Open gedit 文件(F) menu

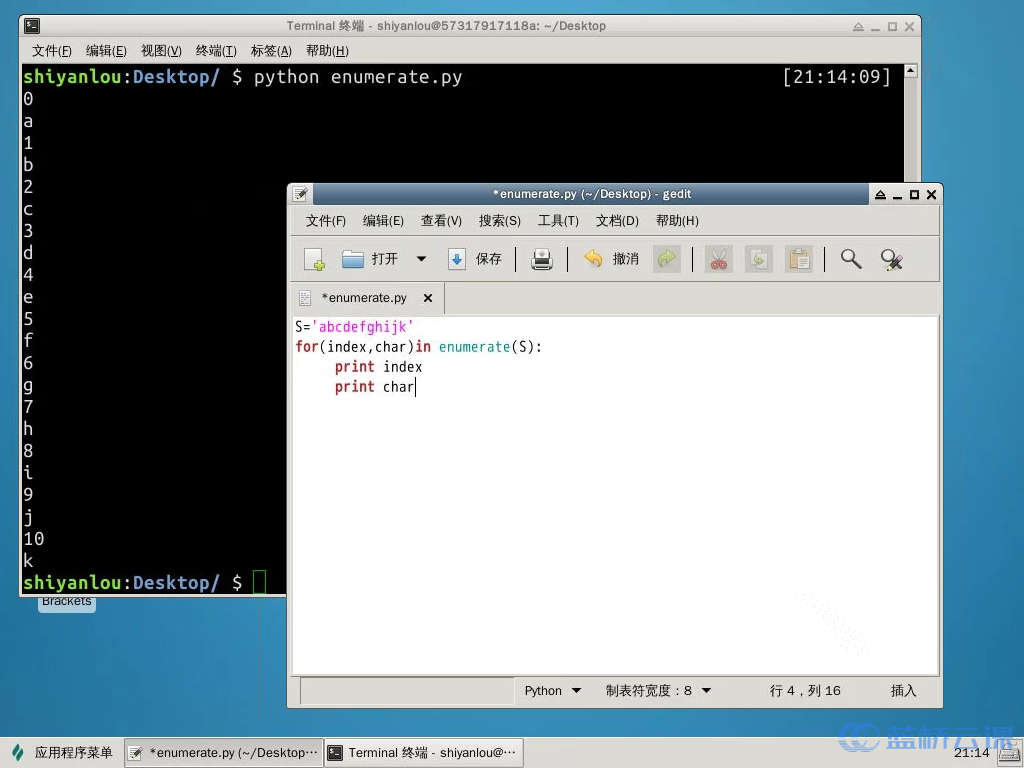(x=325, y=221)
